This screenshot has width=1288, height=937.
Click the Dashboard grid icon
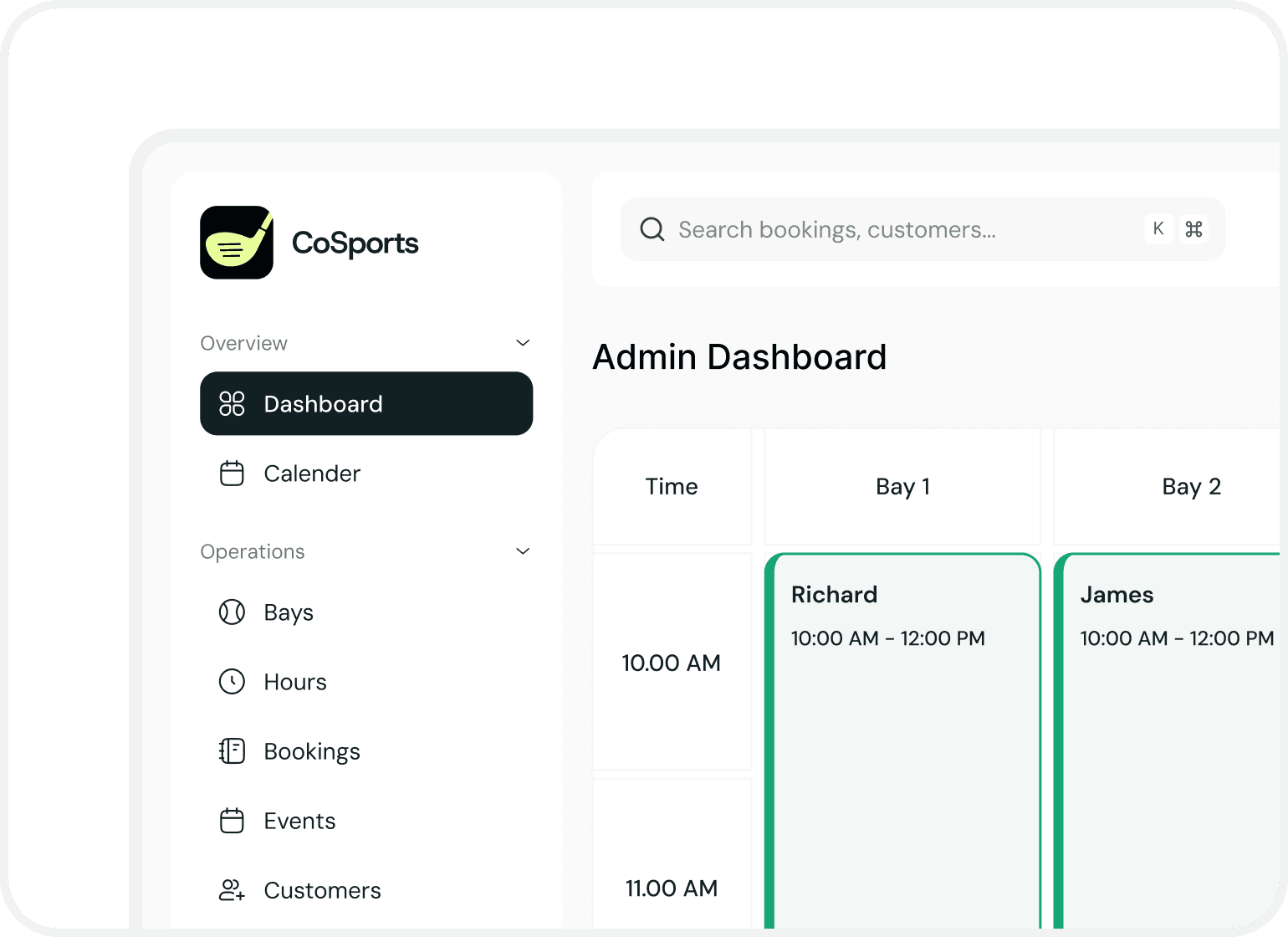232,403
